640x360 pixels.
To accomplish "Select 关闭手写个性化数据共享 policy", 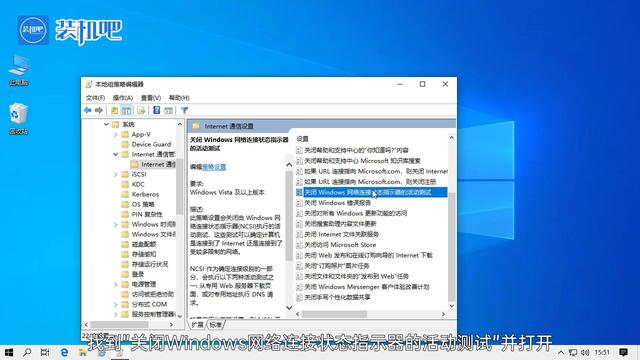I will [333, 298].
